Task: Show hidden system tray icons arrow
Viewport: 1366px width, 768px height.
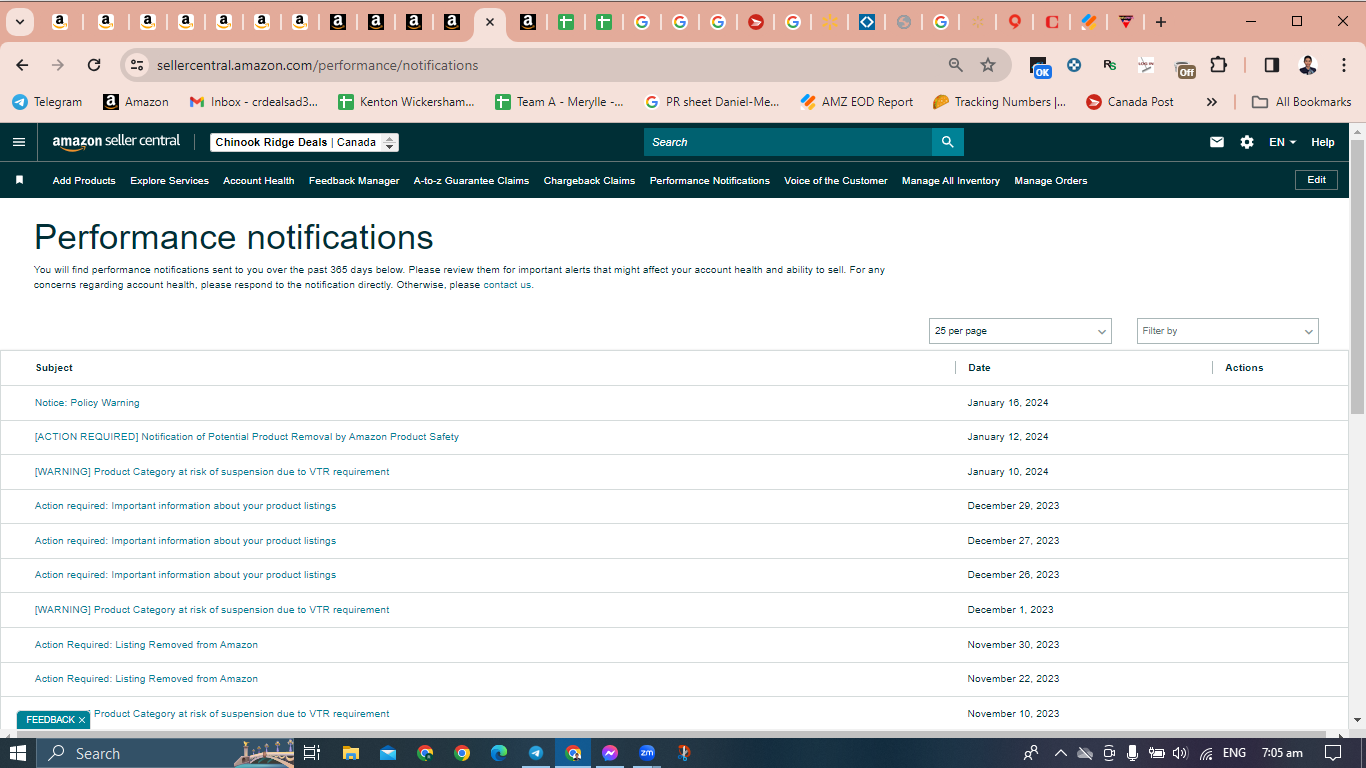Action: tap(1060, 753)
